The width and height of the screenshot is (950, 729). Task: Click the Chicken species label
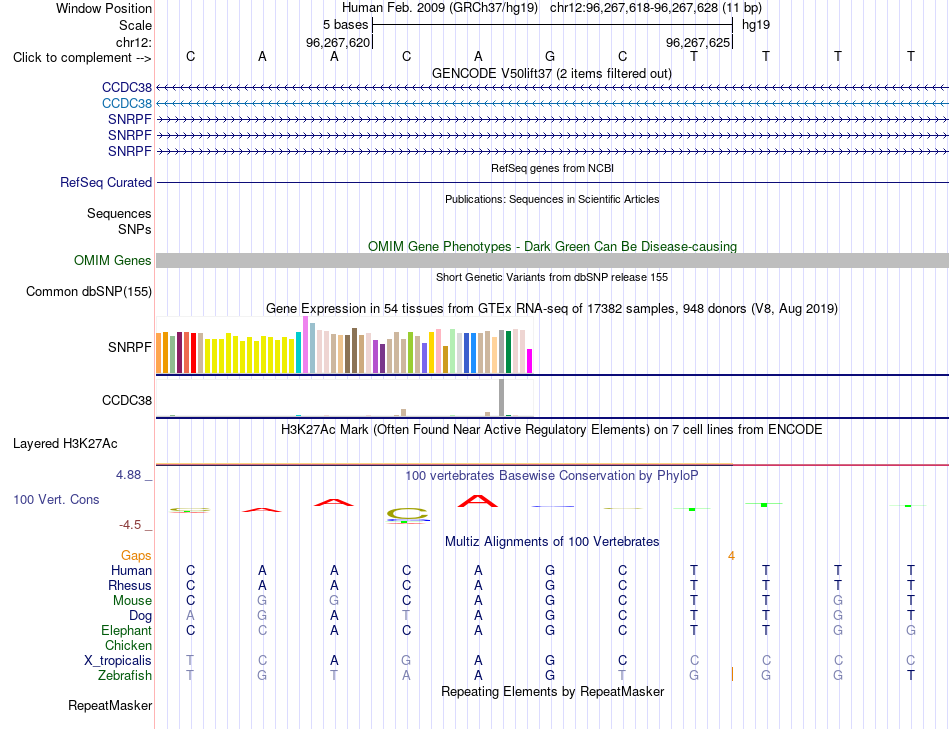(x=128, y=645)
